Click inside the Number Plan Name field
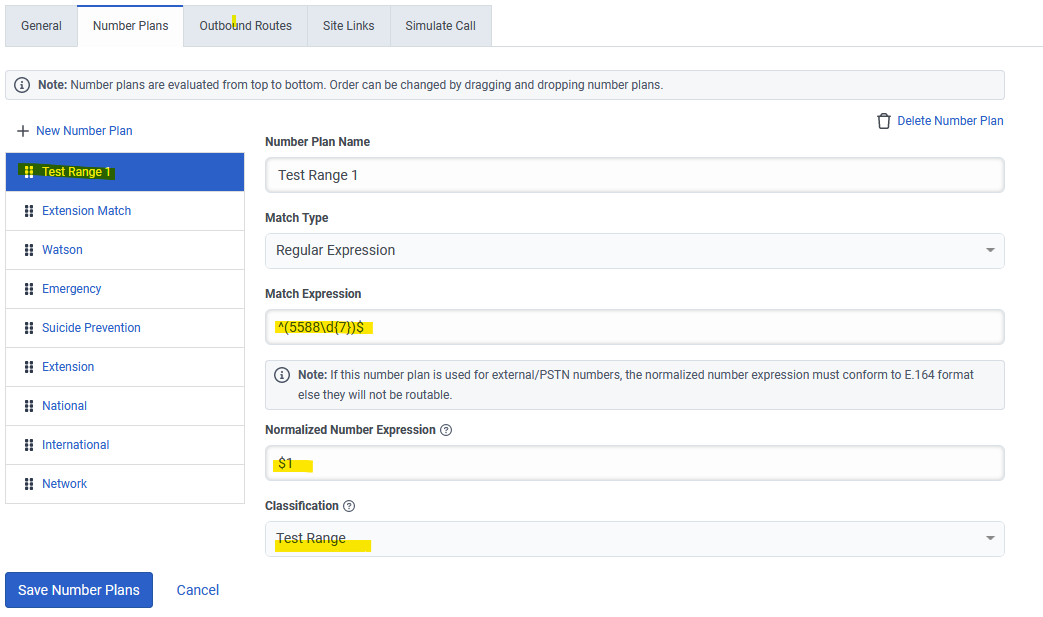Screen dimensions: 1043x617 (x=634, y=174)
